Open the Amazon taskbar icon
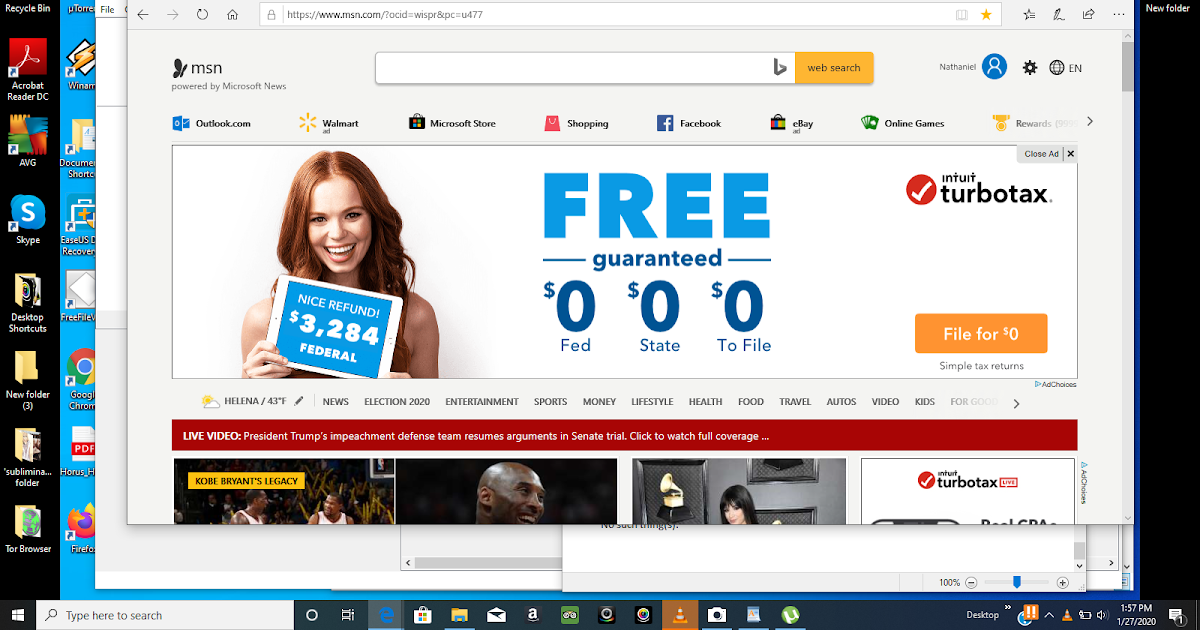The height and width of the screenshot is (630, 1200). 532,615
